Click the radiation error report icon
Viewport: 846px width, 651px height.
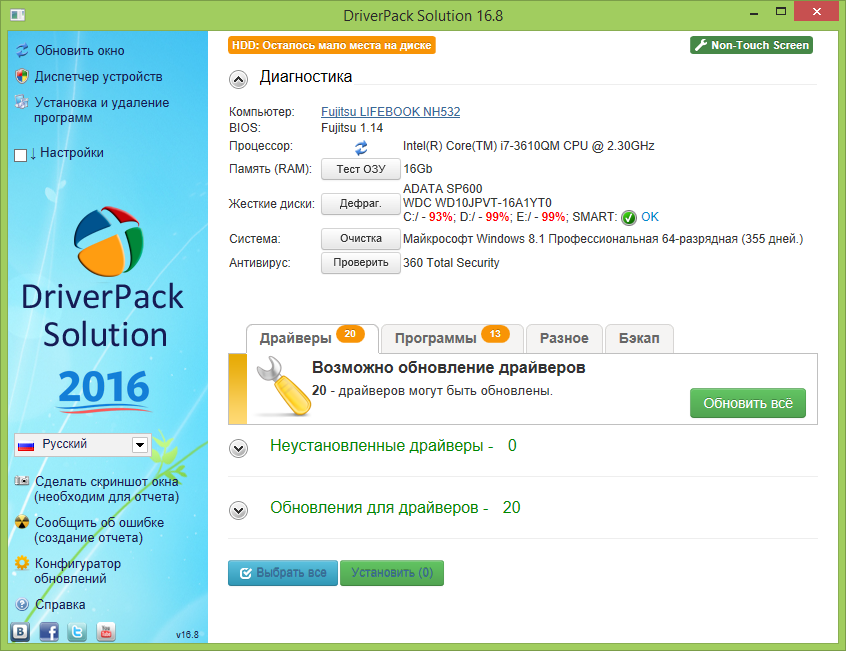[22, 522]
